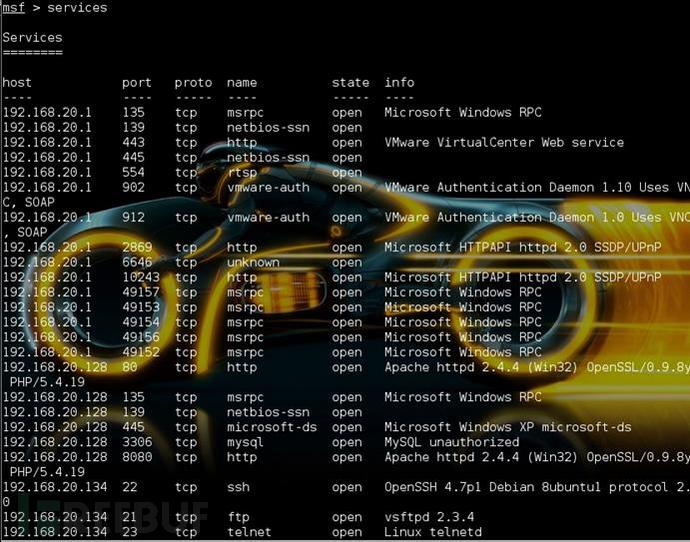The height and width of the screenshot is (542, 690).
Task: Click 'VMware VirtualCenter Web service' info text
Action: pos(504,143)
